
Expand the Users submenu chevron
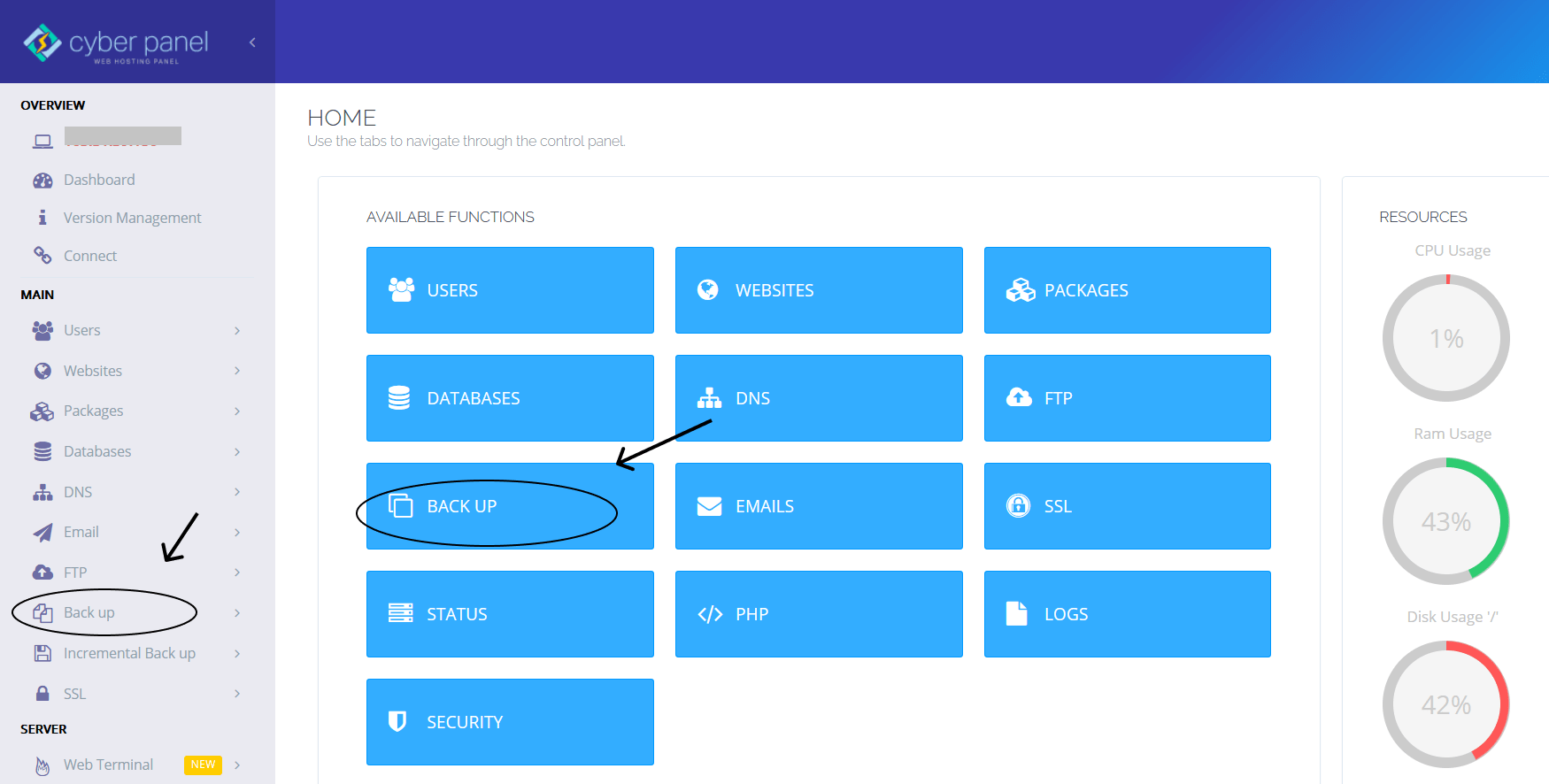237,330
